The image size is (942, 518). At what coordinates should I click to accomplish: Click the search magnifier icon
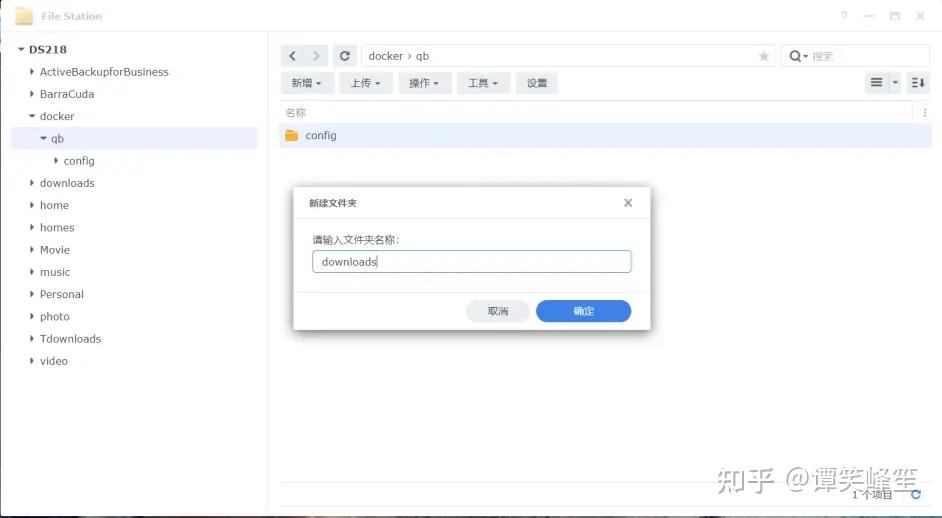(x=795, y=56)
